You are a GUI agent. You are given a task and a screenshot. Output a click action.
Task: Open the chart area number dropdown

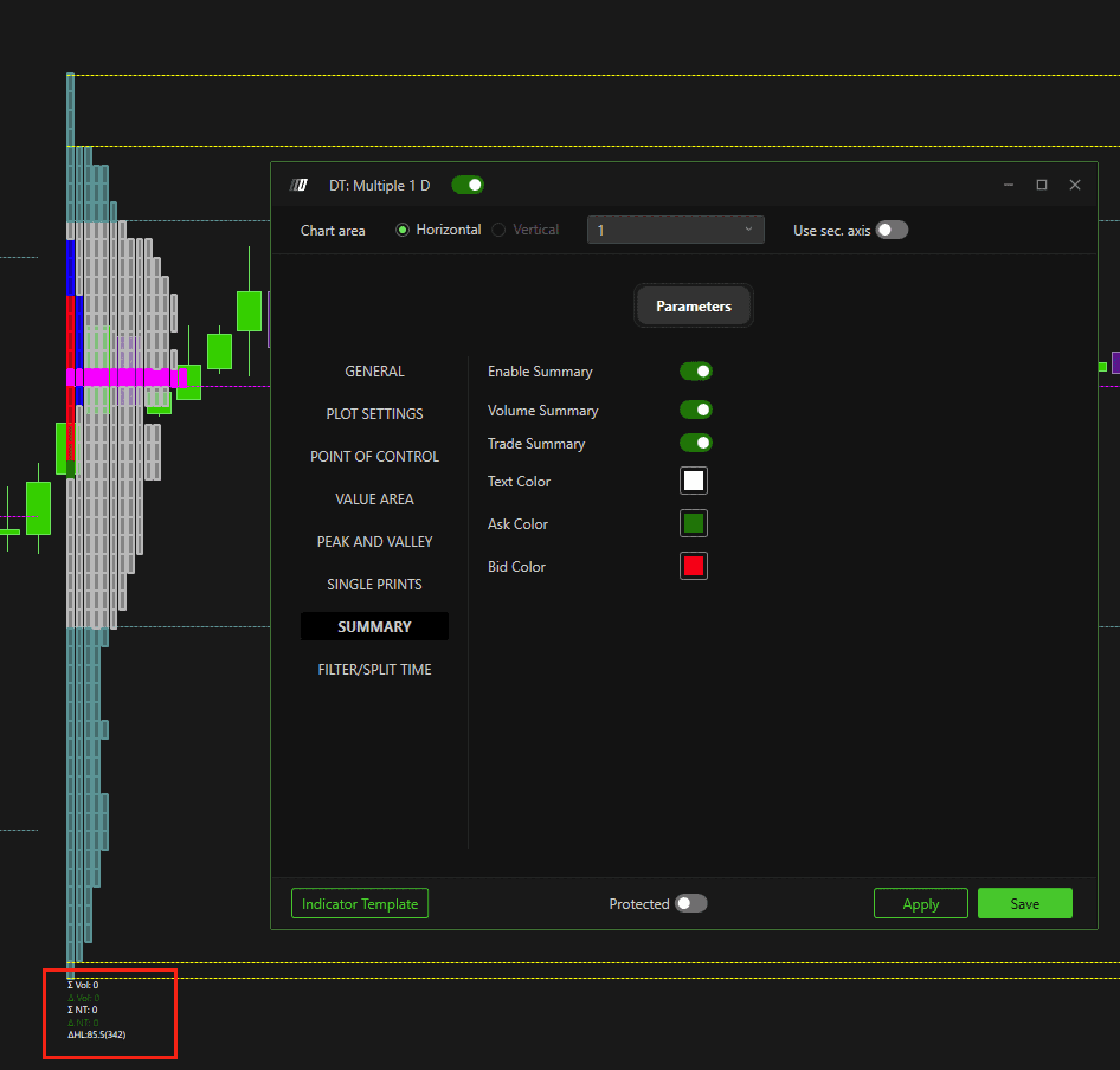[675, 230]
